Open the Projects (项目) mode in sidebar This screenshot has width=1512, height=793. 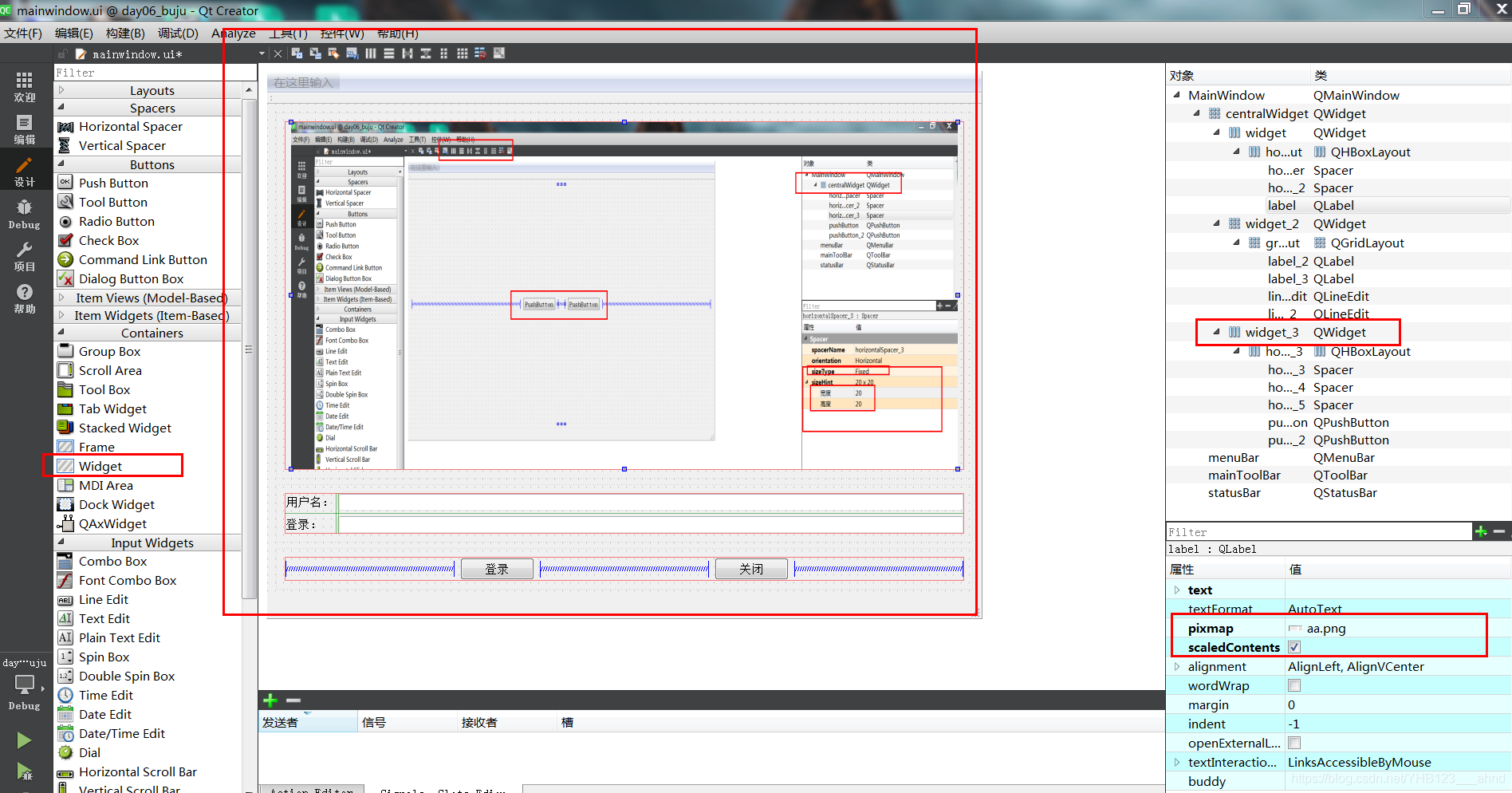[25, 257]
